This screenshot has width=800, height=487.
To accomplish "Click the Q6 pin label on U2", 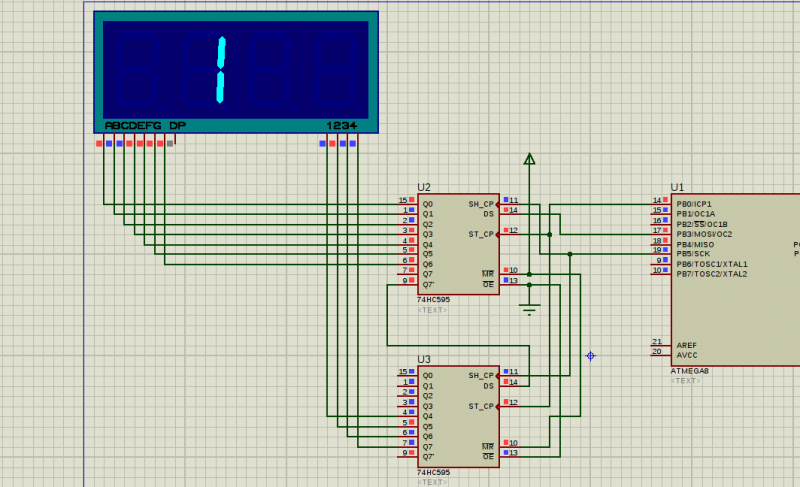I will 428,264.
